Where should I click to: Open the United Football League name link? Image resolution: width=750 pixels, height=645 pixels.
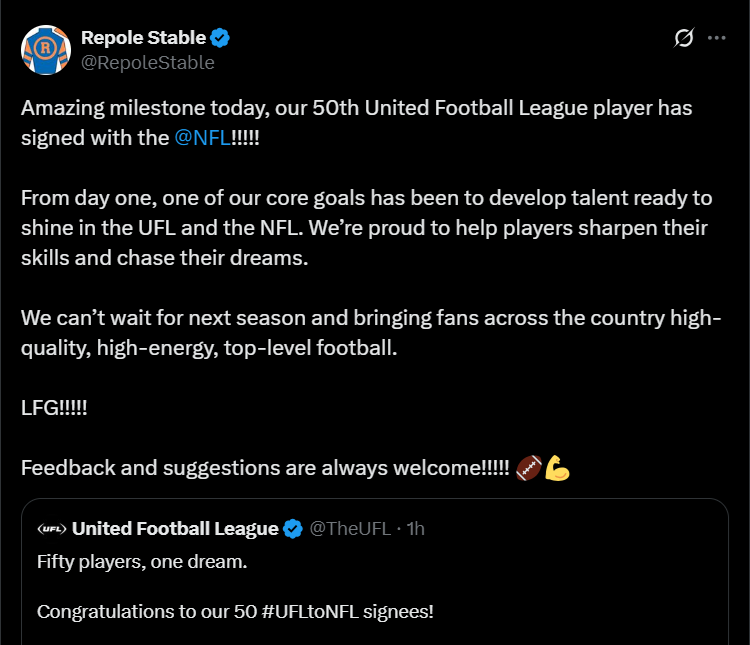pos(175,529)
